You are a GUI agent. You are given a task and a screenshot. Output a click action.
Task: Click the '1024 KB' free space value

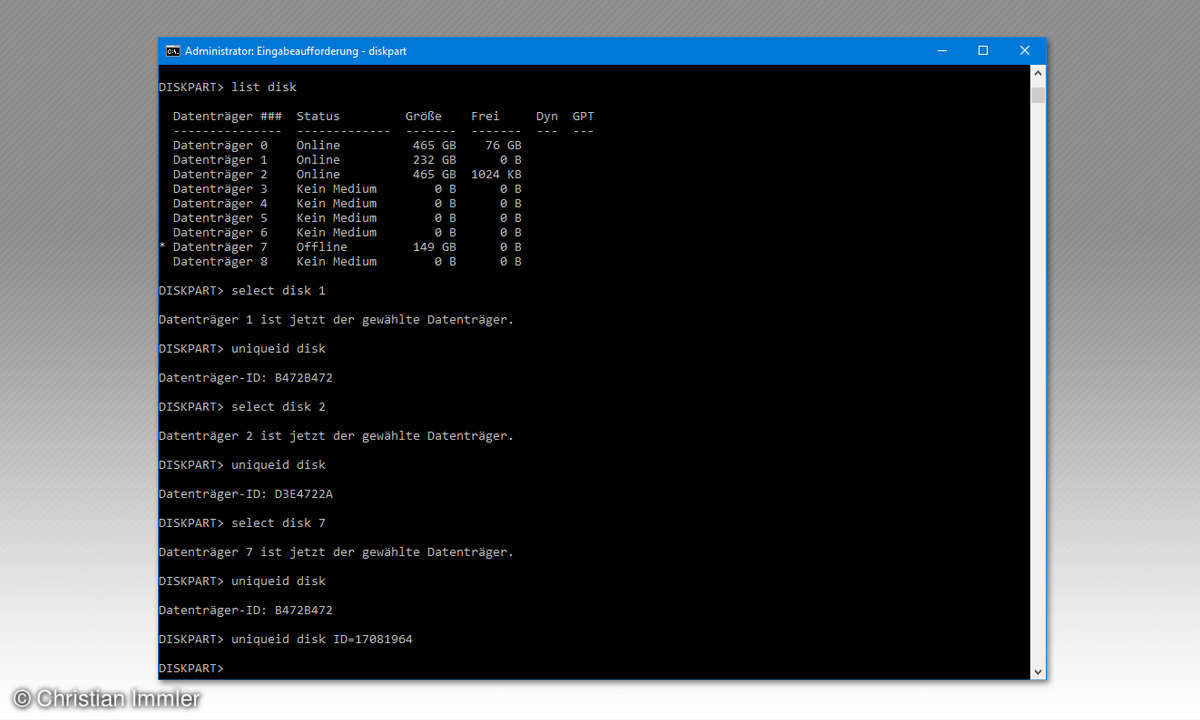(496, 174)
